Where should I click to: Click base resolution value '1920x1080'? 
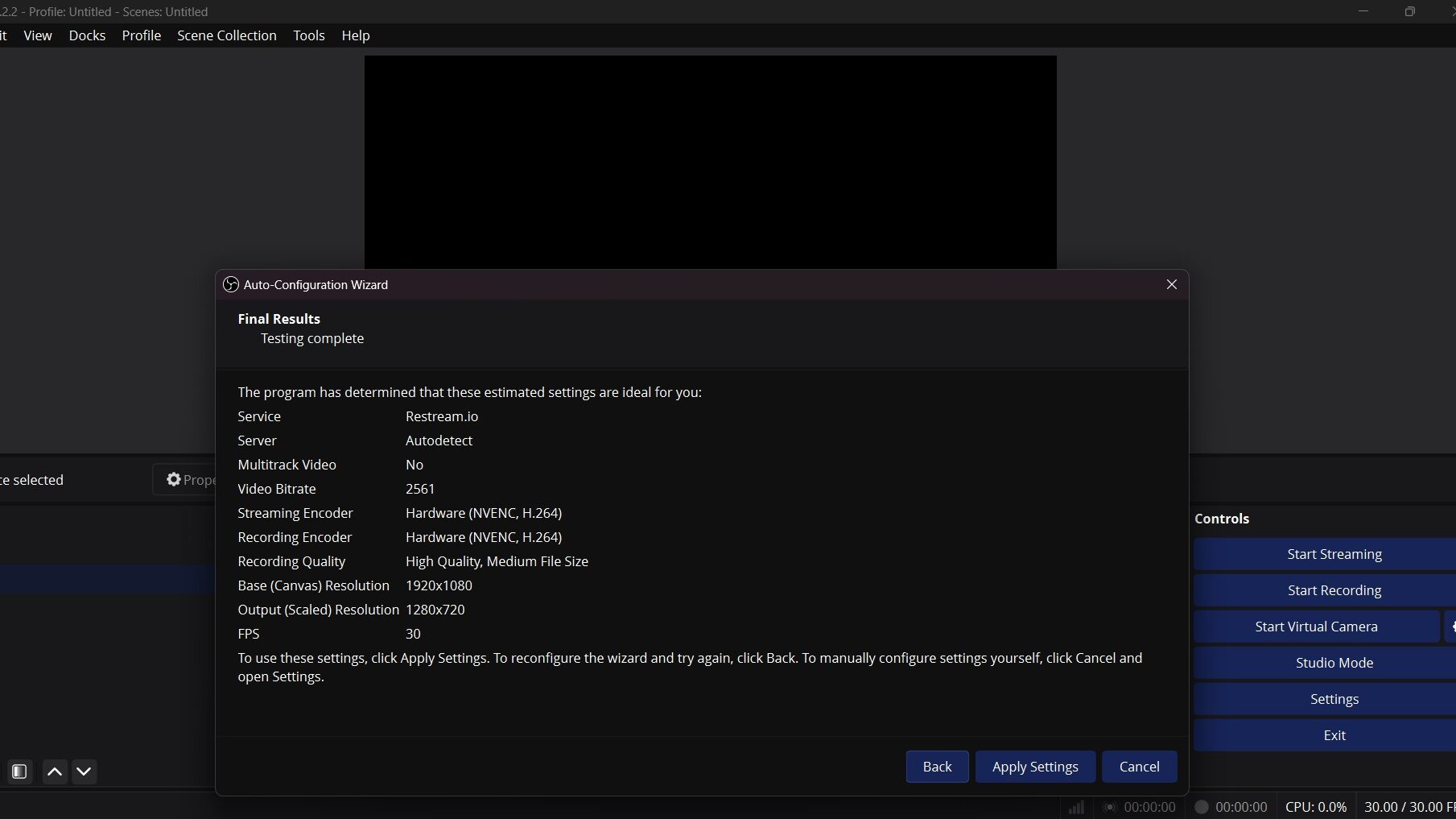click(439, 585)
